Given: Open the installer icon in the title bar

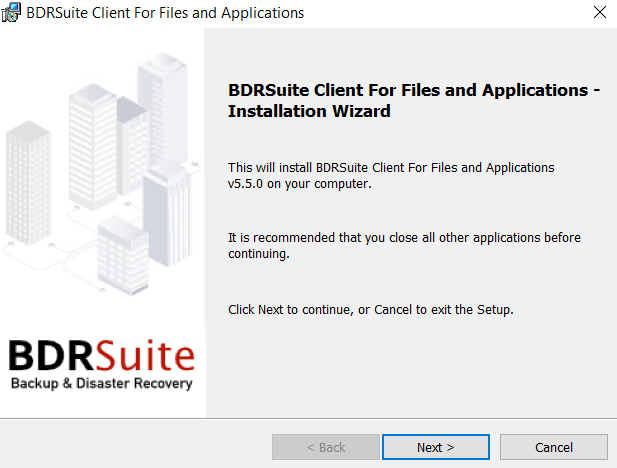Looking at the screenshot, I should pos(11,13).
